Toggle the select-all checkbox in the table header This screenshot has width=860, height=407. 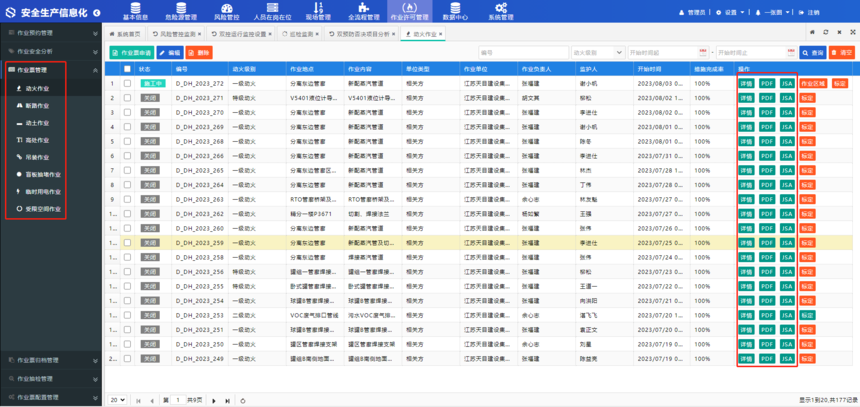(x=127, y=69)
